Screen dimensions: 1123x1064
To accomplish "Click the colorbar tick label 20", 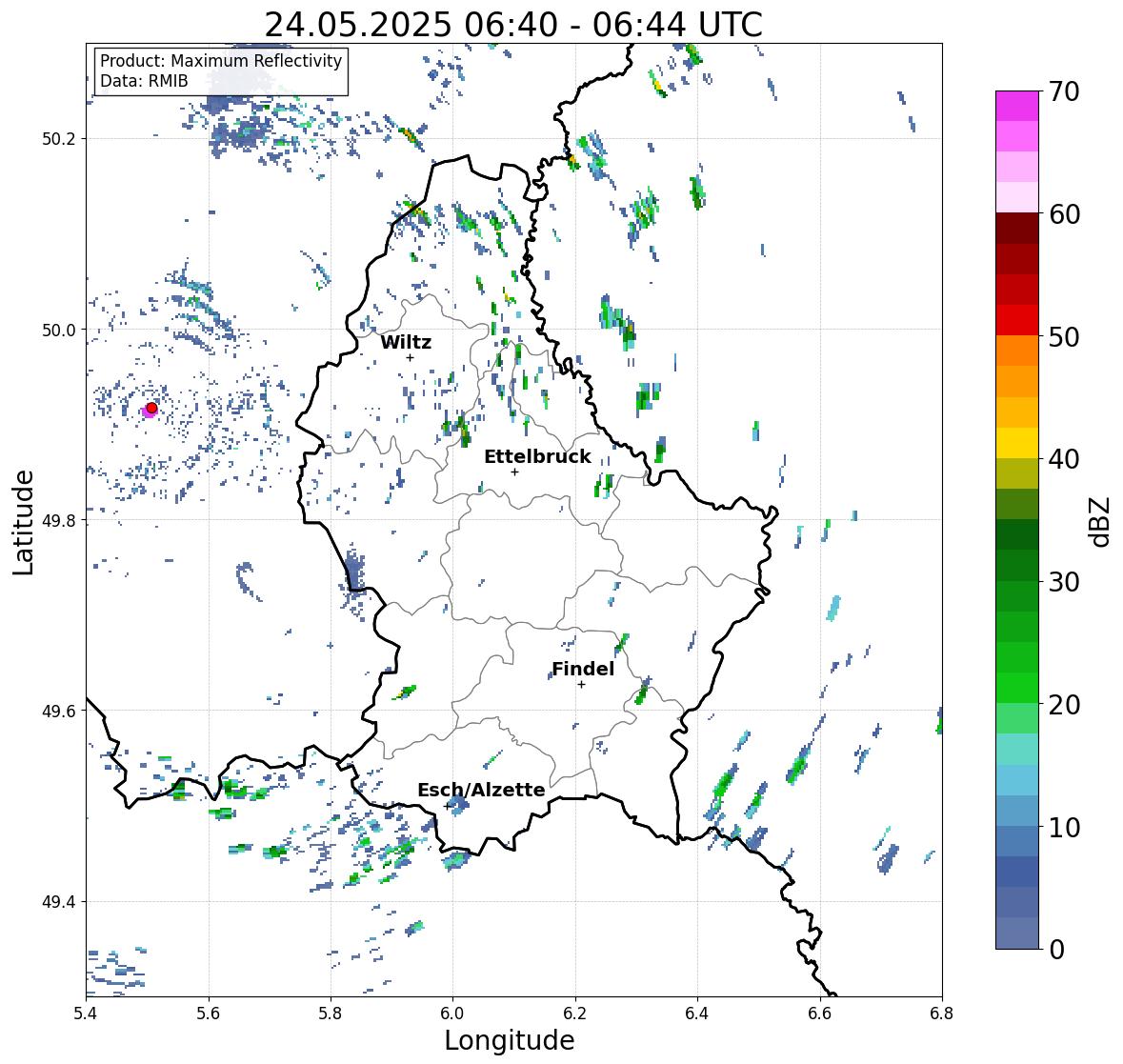I will pyautogui.click(x=1064, y=705).
